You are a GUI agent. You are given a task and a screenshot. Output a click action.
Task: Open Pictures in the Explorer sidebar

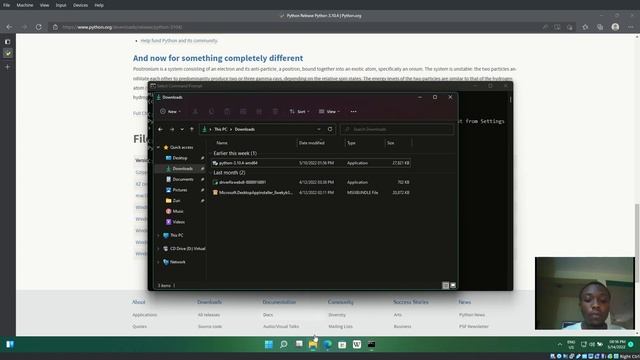tap(180, 190)
